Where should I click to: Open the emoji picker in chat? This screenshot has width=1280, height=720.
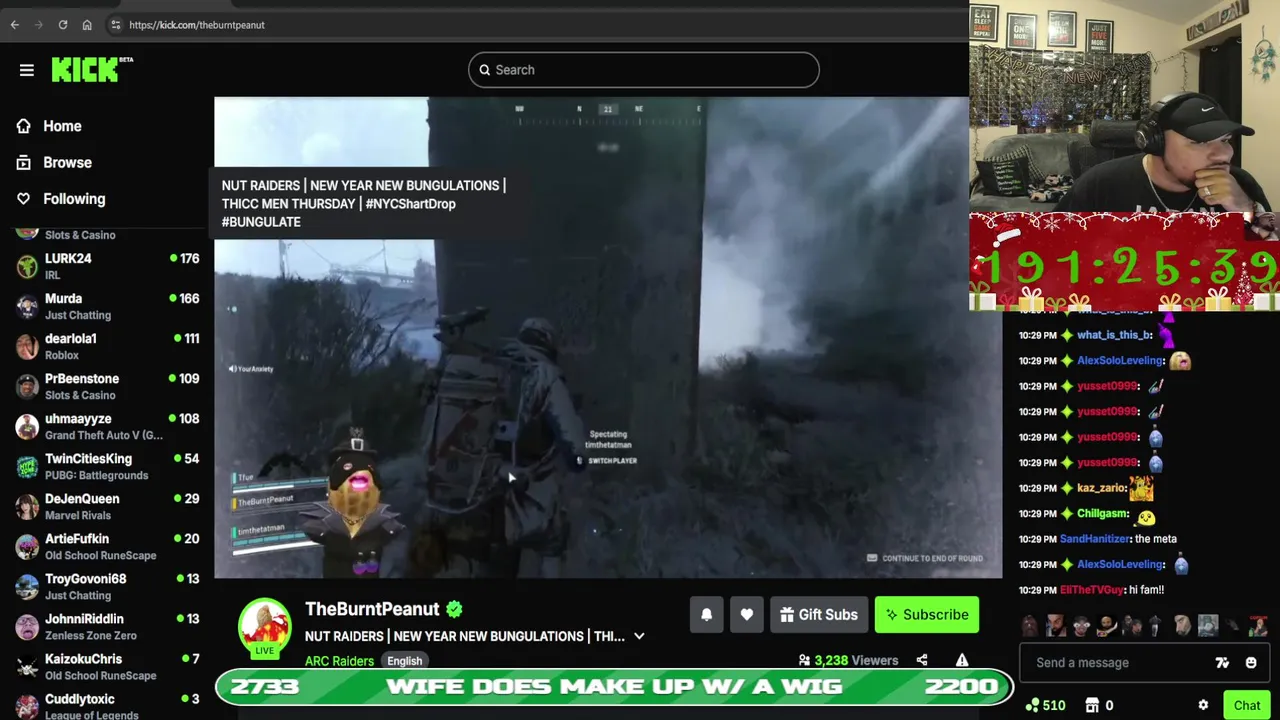tap(1251, 662)
